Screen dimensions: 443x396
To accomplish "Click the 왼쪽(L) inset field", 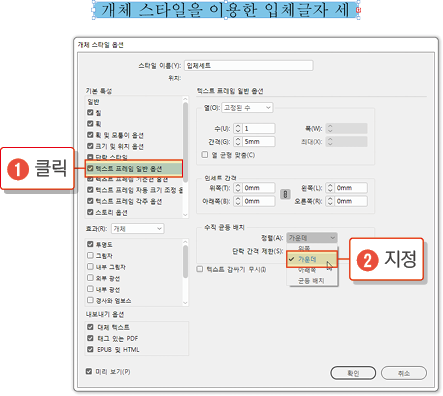I will click(x=351, y=188).
